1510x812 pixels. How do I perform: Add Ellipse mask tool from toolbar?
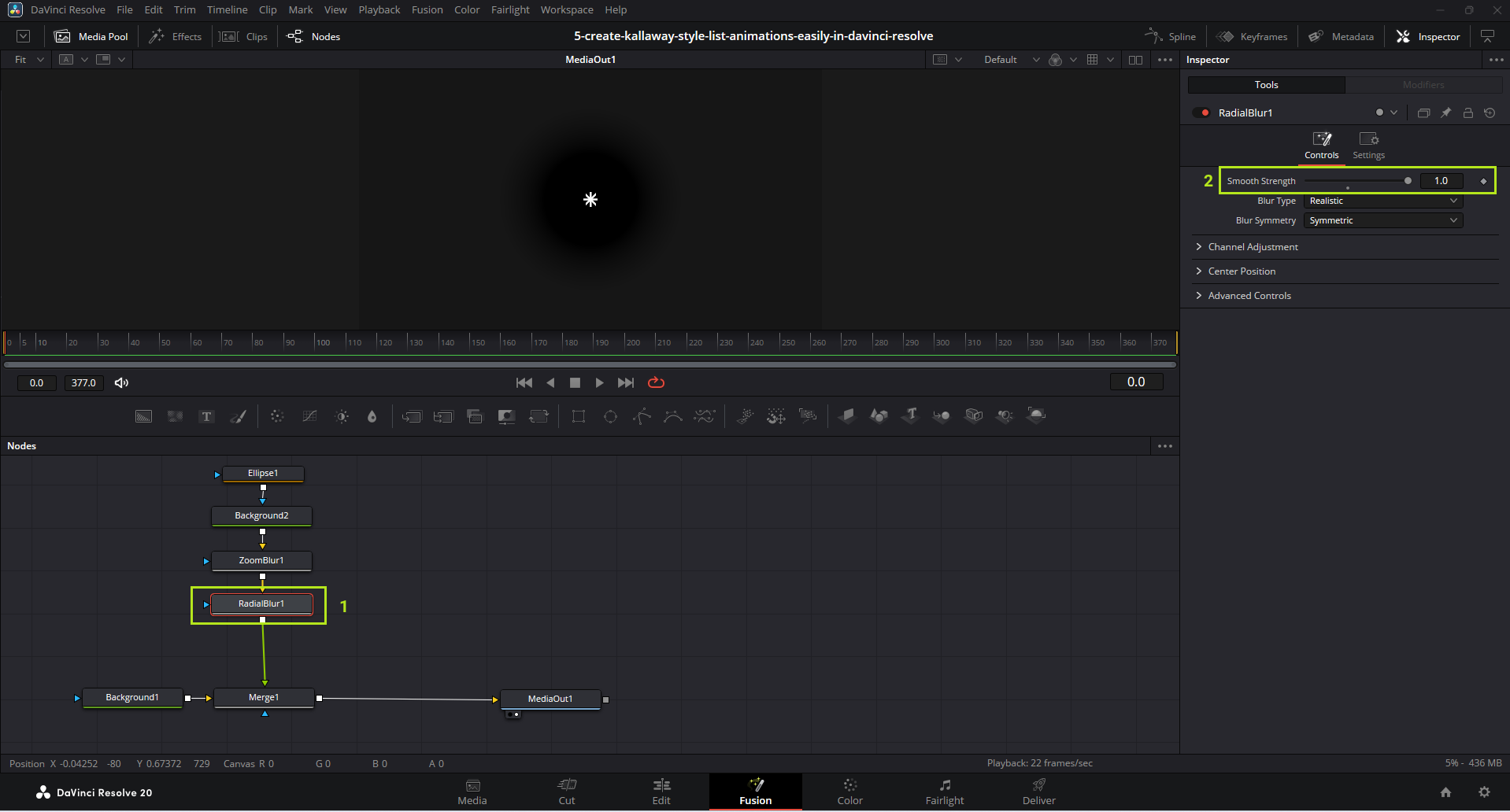(x=610, y=416)
